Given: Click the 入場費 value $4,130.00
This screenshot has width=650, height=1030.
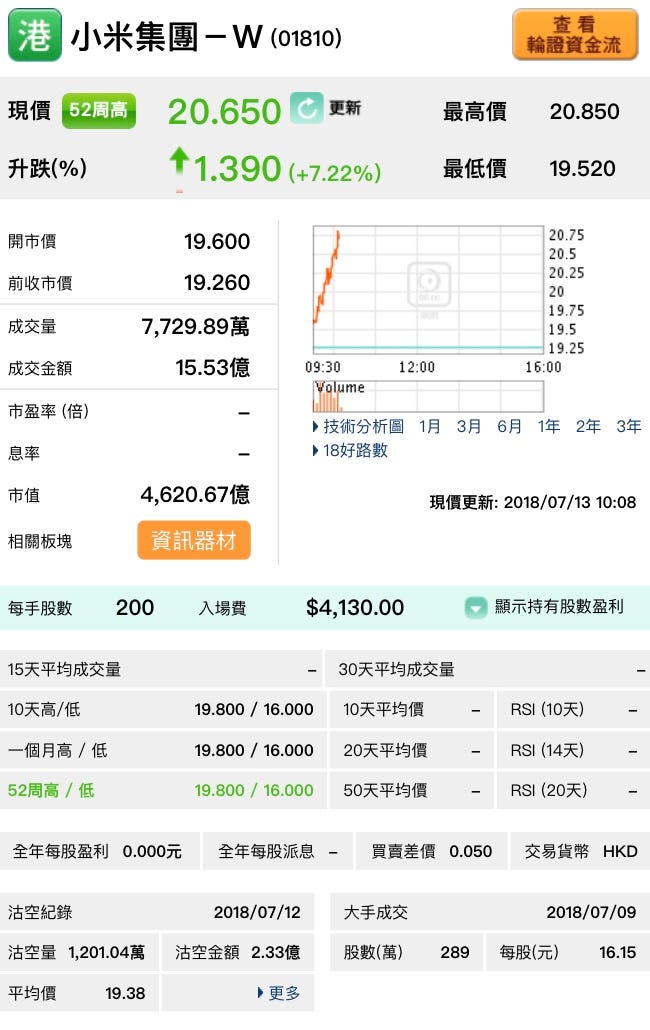Looking at the screenshot, I should pos(355,608).
